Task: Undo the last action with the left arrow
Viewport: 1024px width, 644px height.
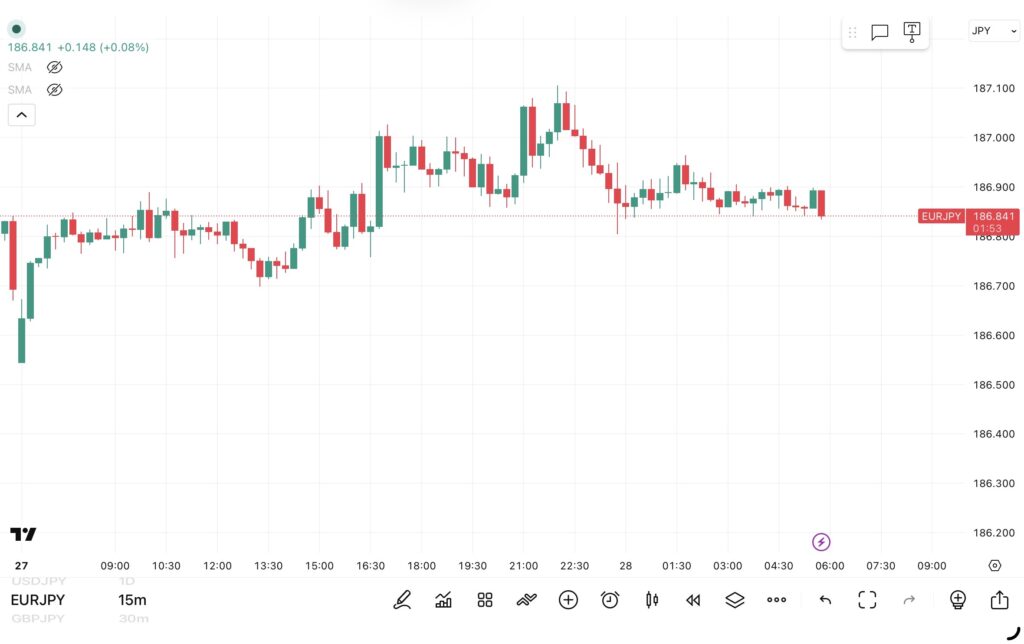Action: 825,600
